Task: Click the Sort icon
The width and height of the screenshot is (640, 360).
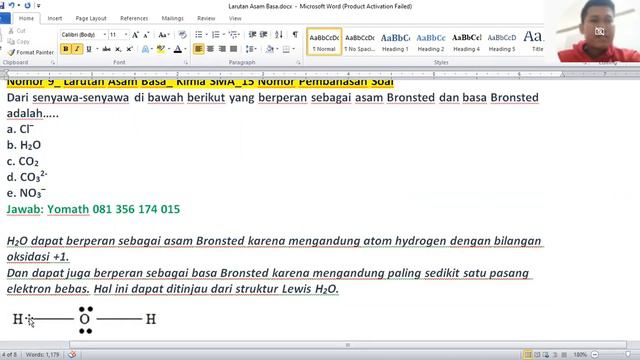Action: point(279,34)
